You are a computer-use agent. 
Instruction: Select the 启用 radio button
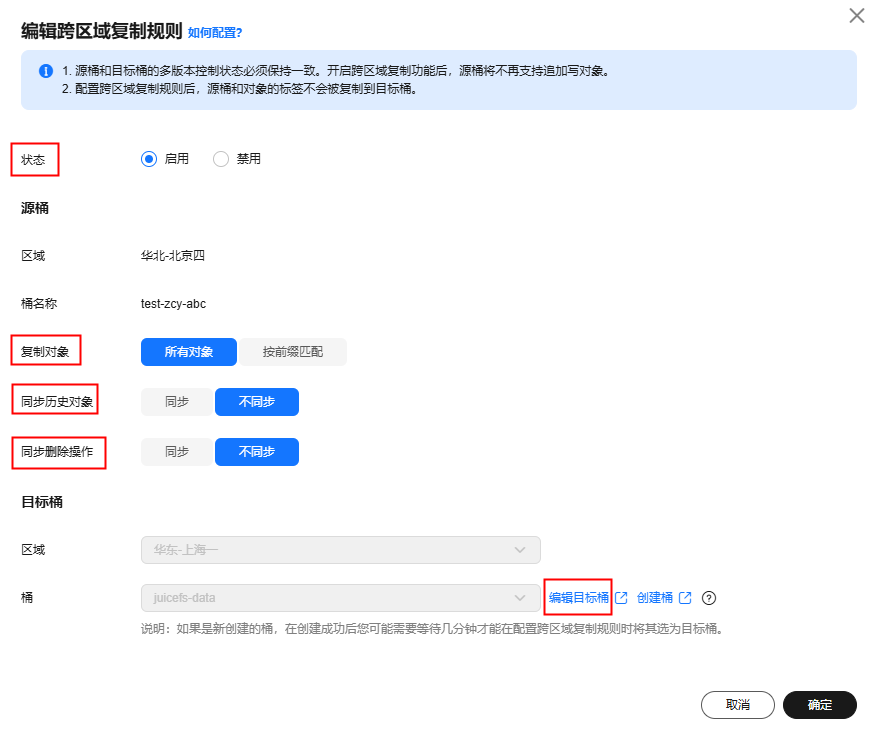(x=149, y=159)
